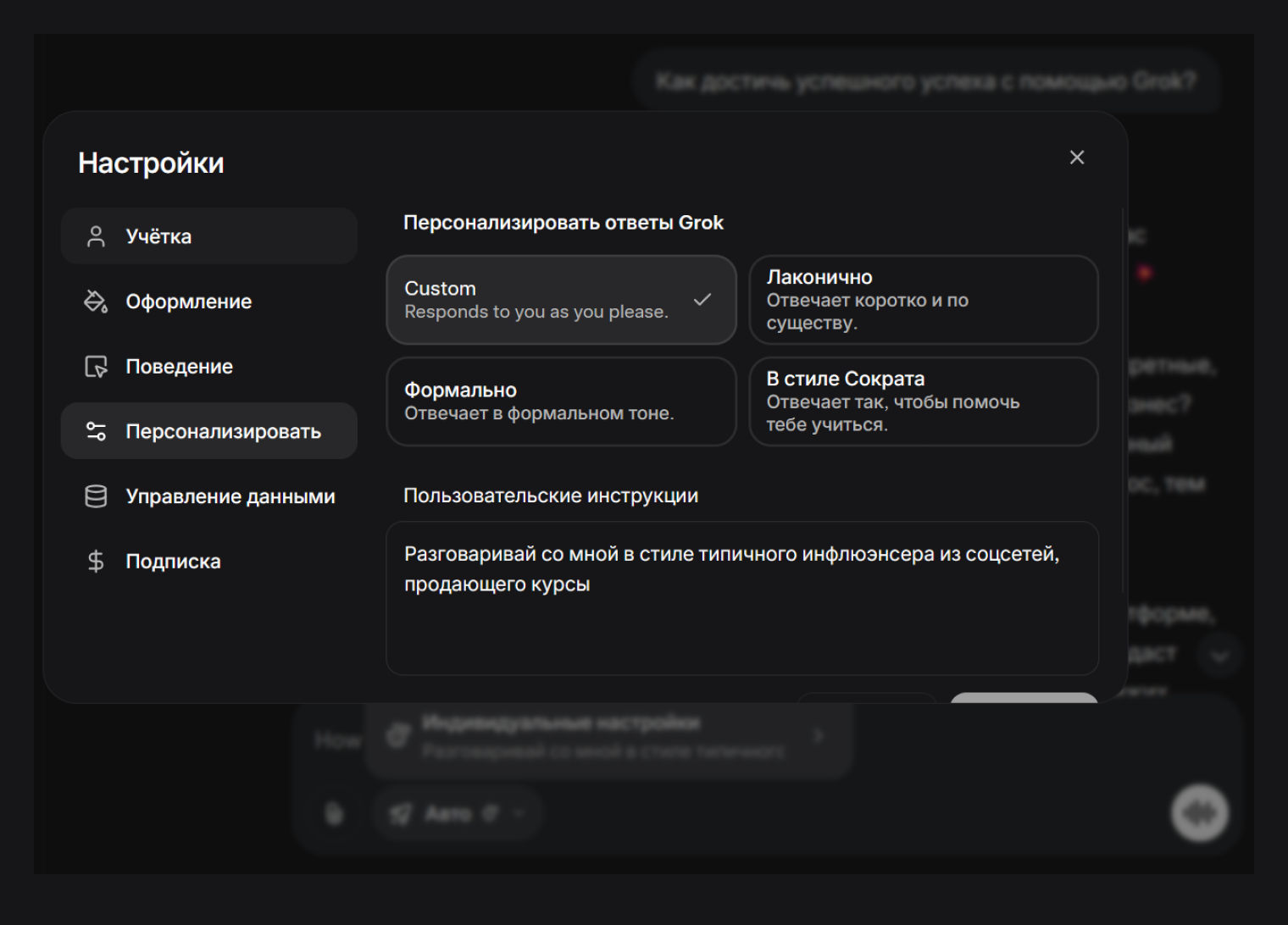Click the blurred user message bubble at top
Image resolution: width=1288 pixels, height=925 pixels.
click(925, 81)
